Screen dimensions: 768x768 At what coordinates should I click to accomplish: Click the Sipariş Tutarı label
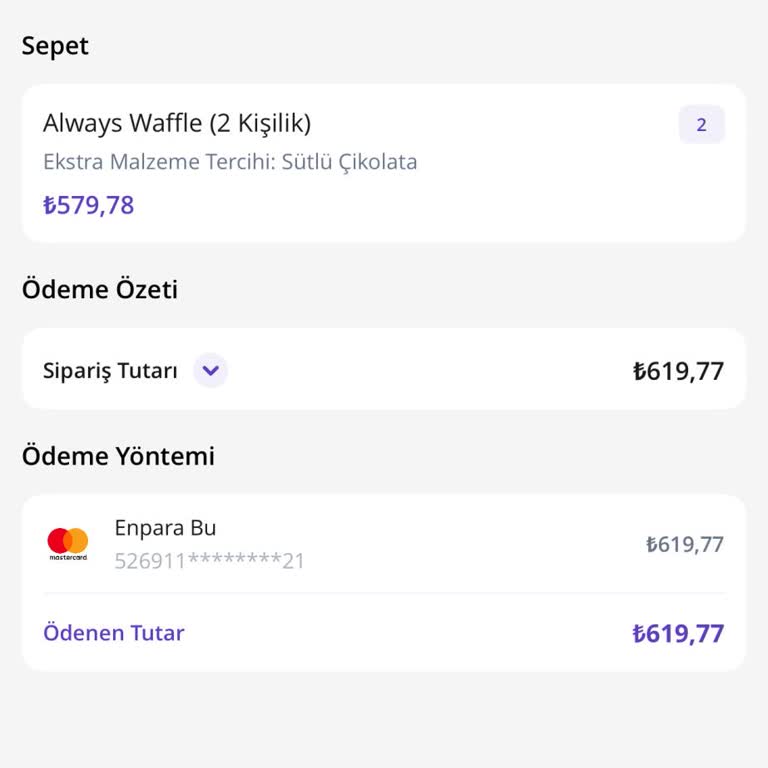pos(110,371)
